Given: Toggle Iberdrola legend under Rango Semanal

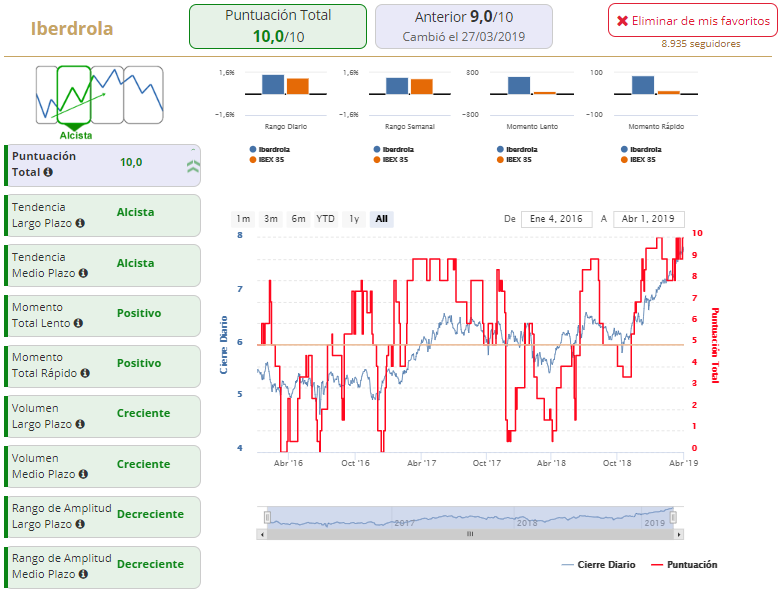Looking at the screenshot, I should click(x=393, y=149).
